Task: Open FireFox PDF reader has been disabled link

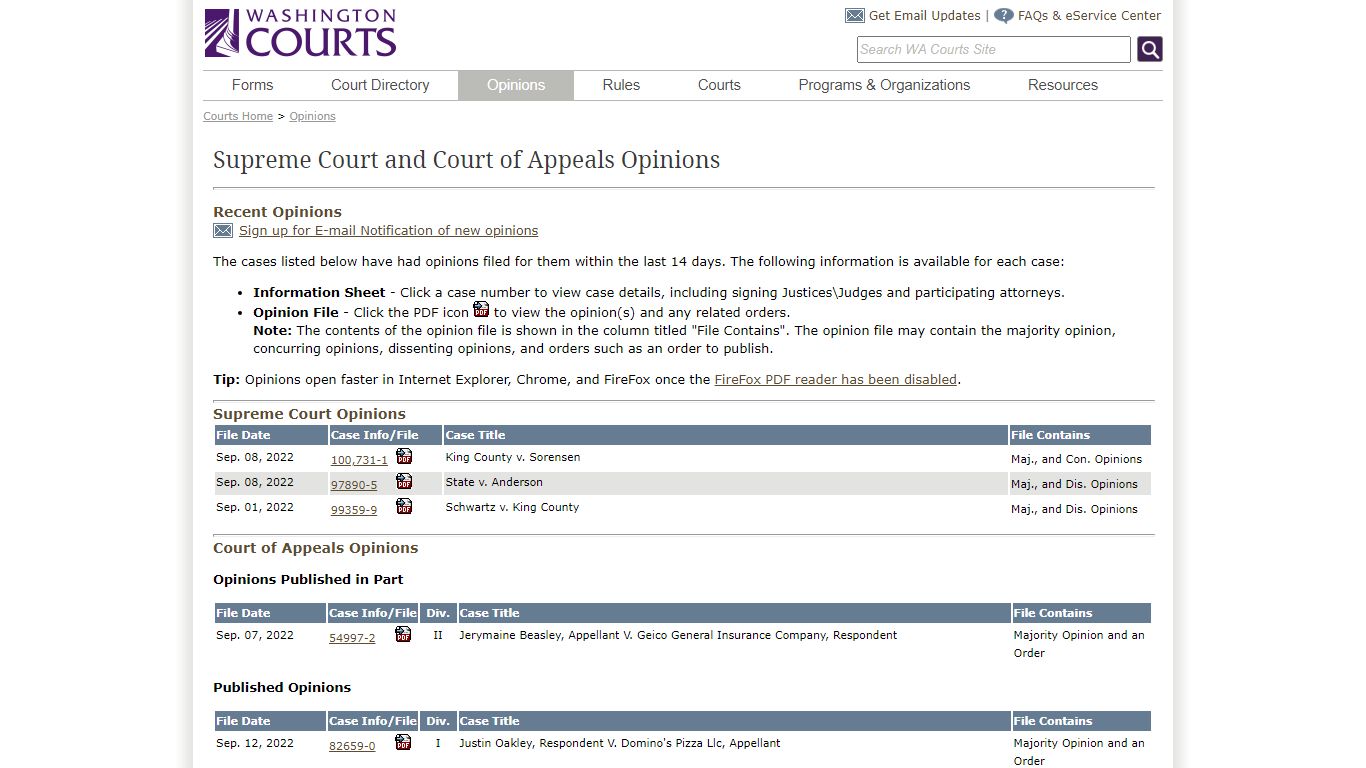Action: pos(836,380)
